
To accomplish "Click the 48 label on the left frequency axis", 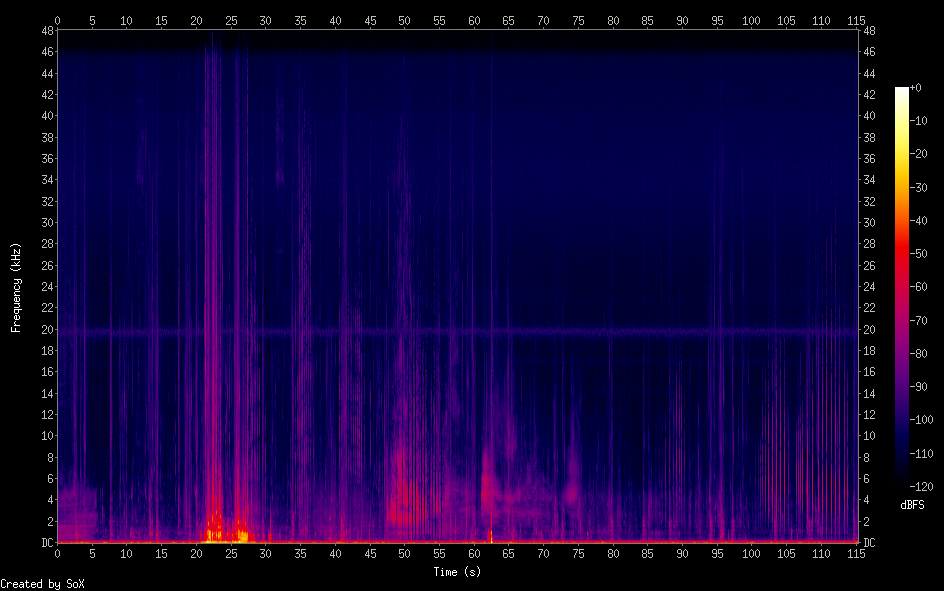I will (46, 30).
